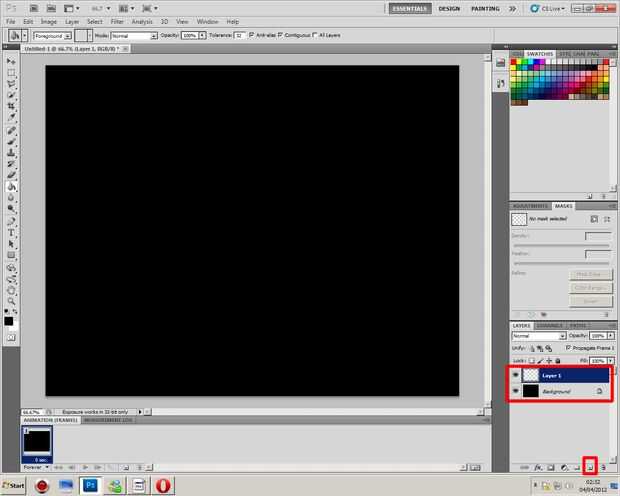Add a layer mask from the Layers panel

(x=551, y=468)
